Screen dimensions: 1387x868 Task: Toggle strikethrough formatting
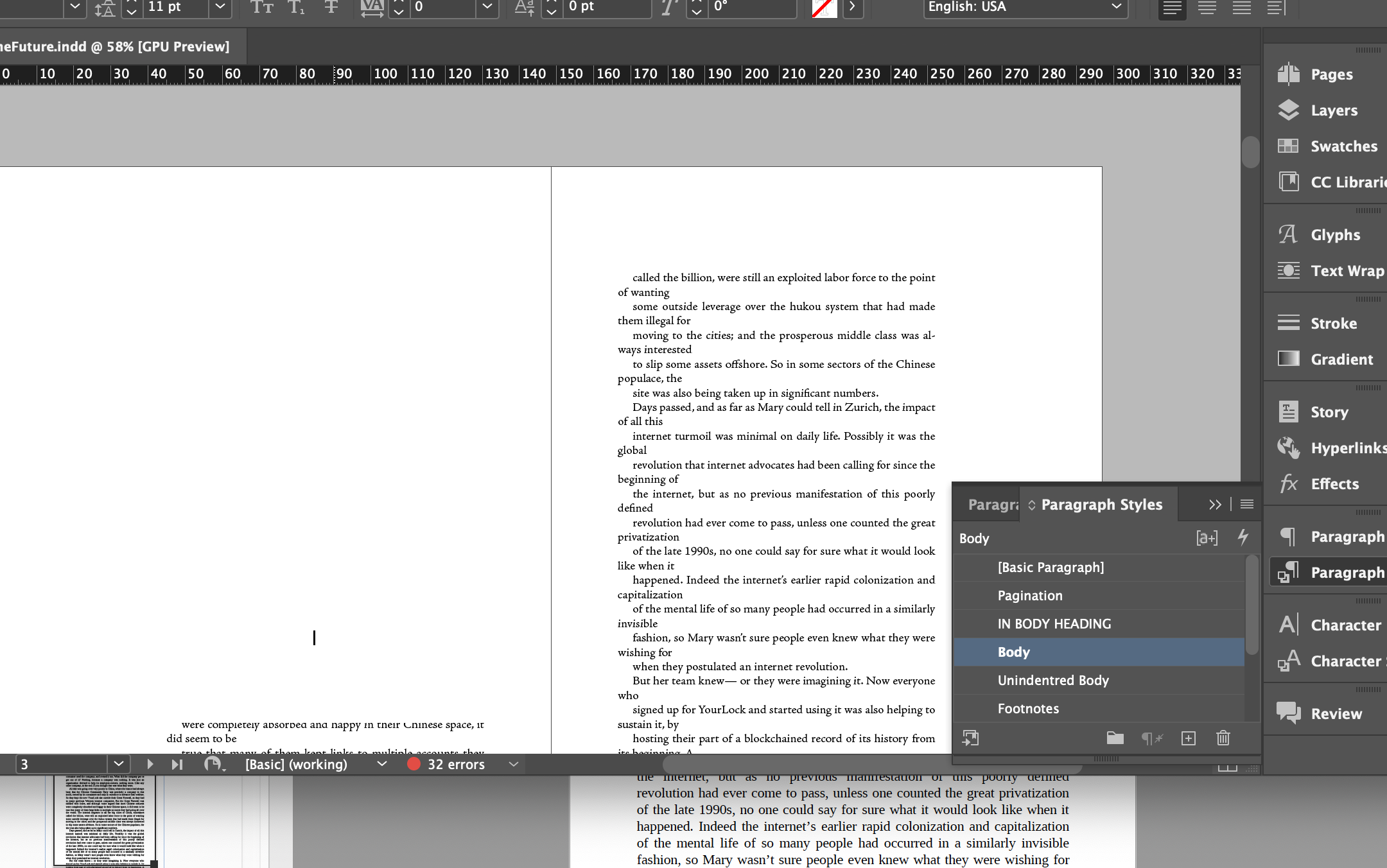click(331, 8)
